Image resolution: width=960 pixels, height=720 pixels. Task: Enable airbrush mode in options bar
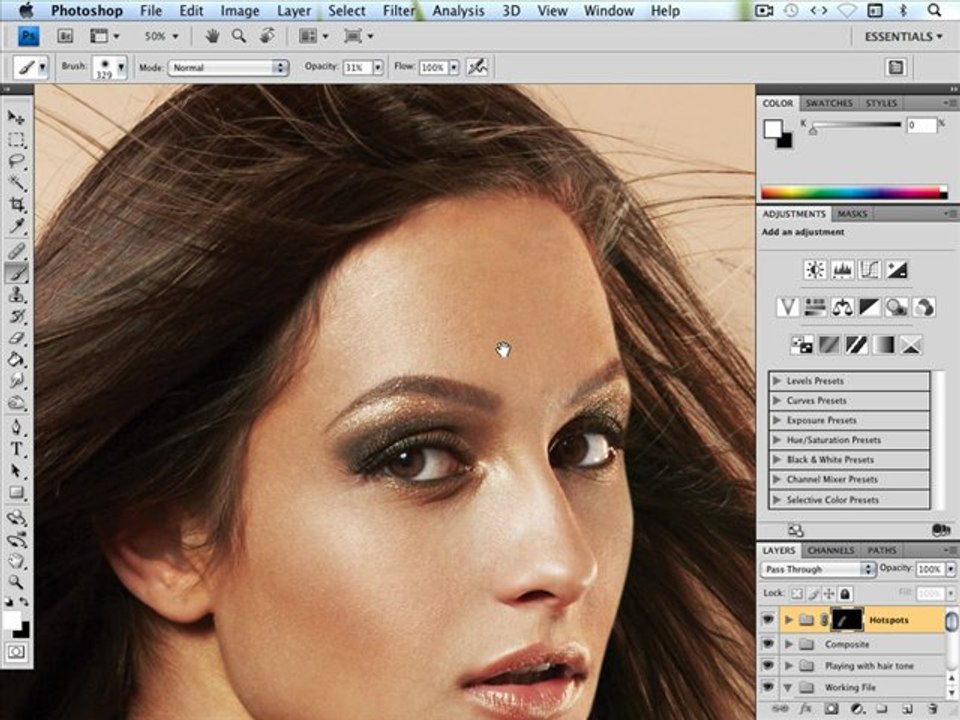[x=477, y=67]
